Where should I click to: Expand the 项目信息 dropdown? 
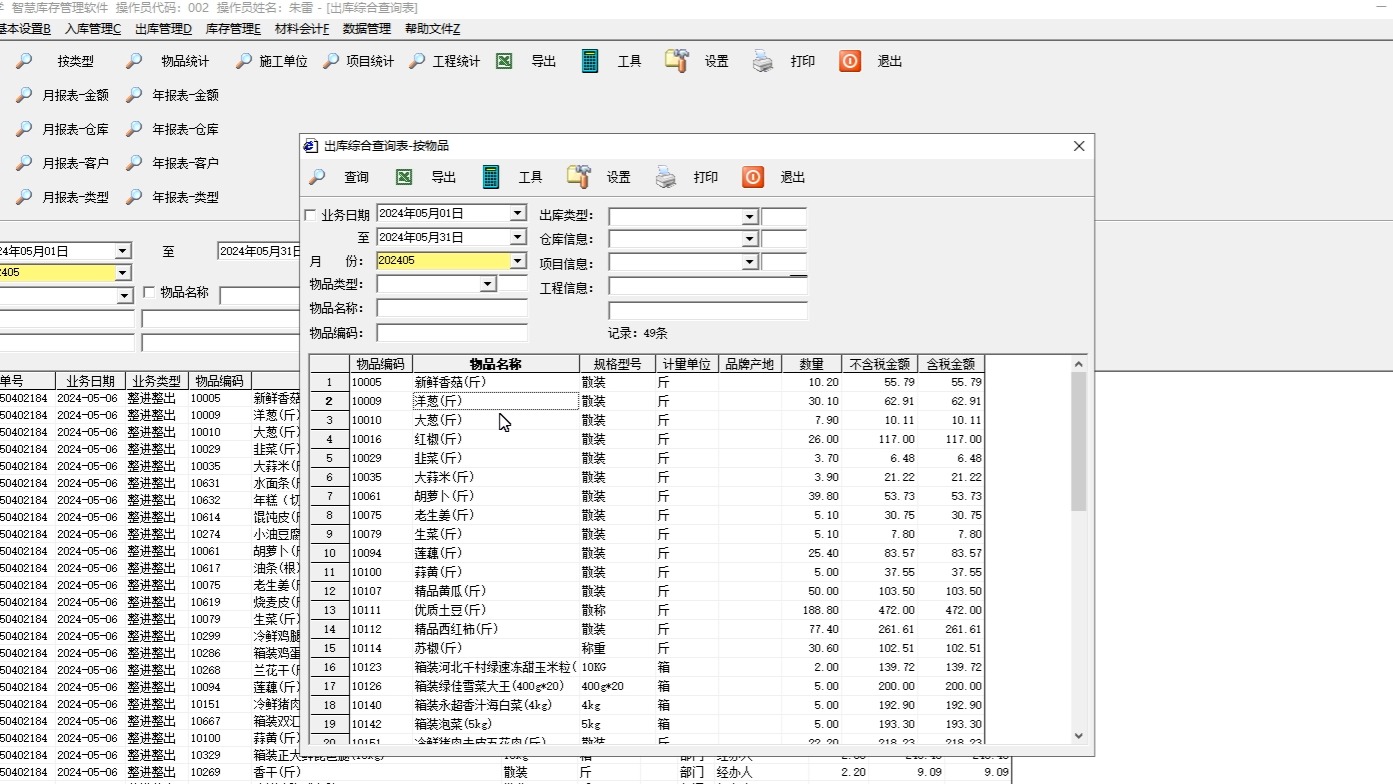[x=749, y=262]
